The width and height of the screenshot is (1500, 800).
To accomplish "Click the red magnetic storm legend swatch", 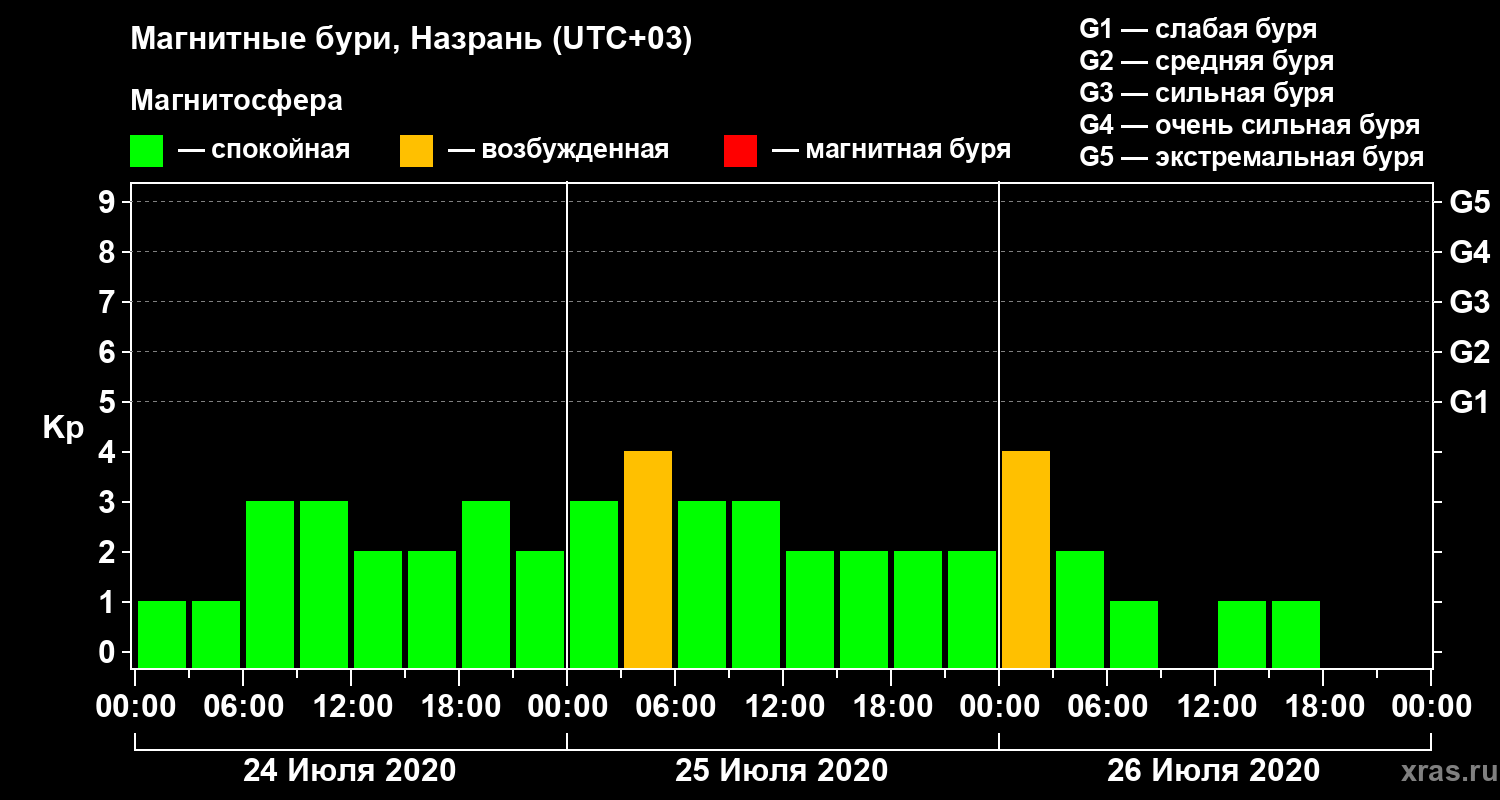I will pos(740,151).
